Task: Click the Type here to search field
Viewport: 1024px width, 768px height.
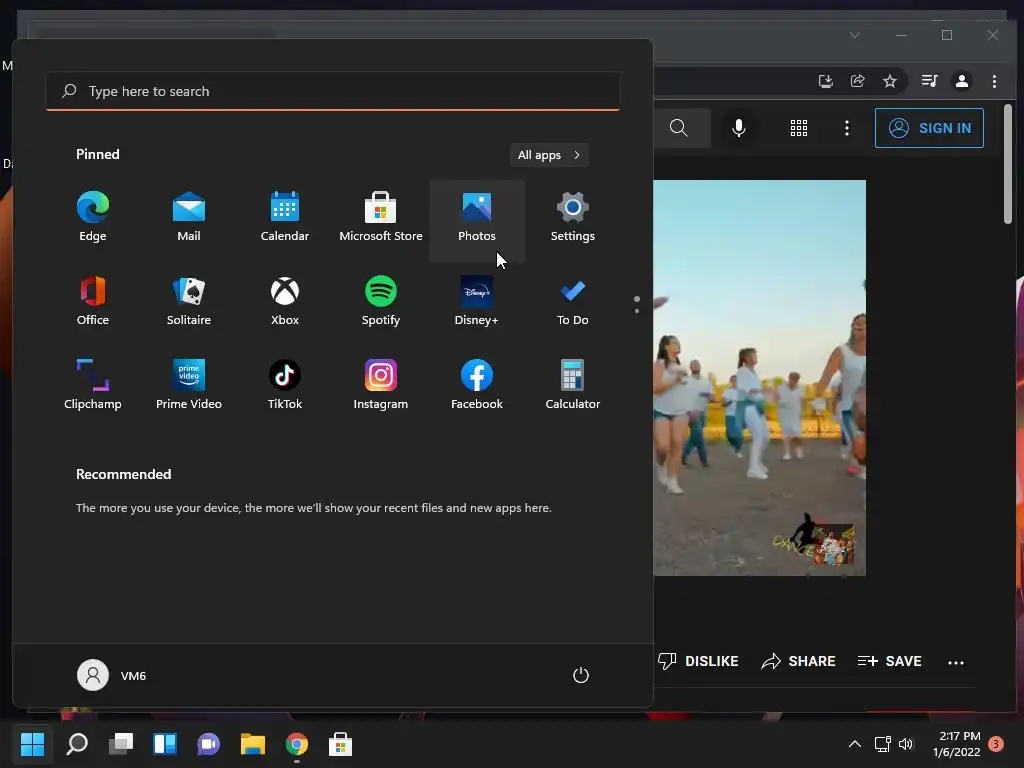Action: coord(332,91)
